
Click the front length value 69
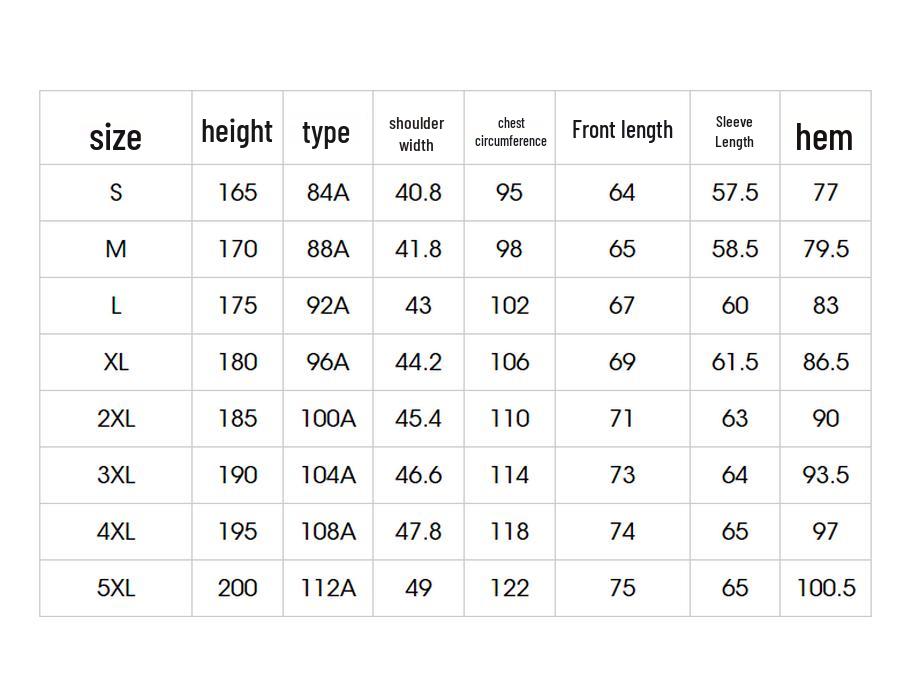pyautogui.click(x=622, y=362)
